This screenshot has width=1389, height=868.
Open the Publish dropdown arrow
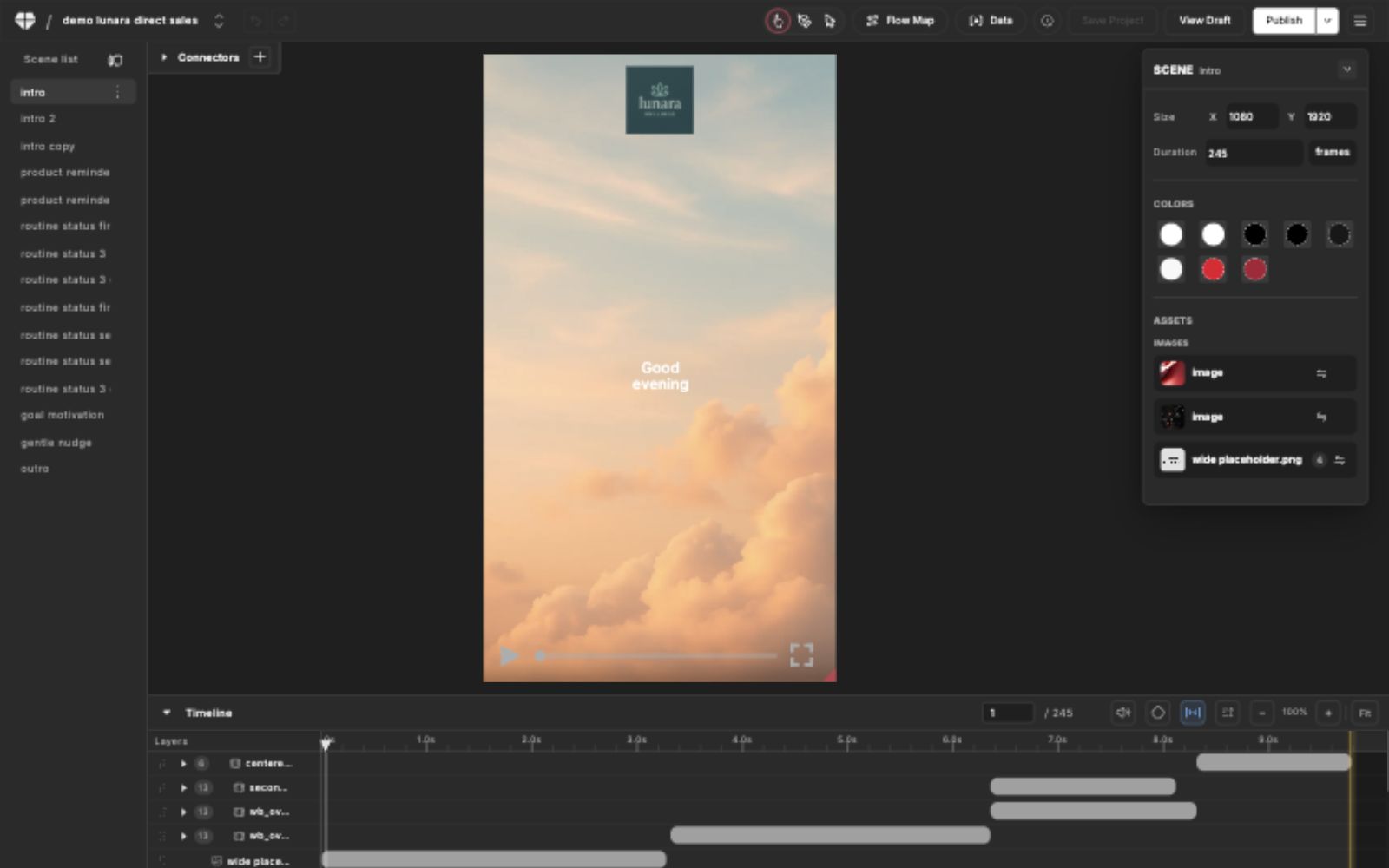click(x=1326, y=21)
